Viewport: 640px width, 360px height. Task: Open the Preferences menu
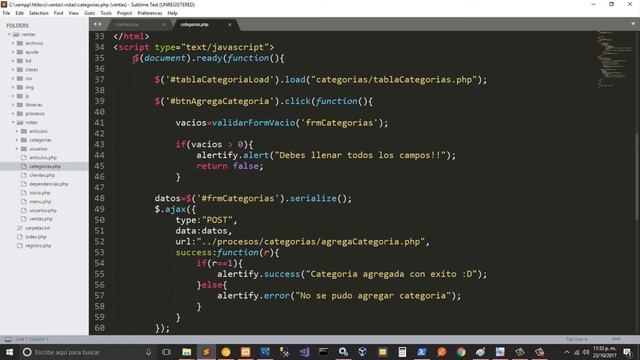tap(150, 13)
